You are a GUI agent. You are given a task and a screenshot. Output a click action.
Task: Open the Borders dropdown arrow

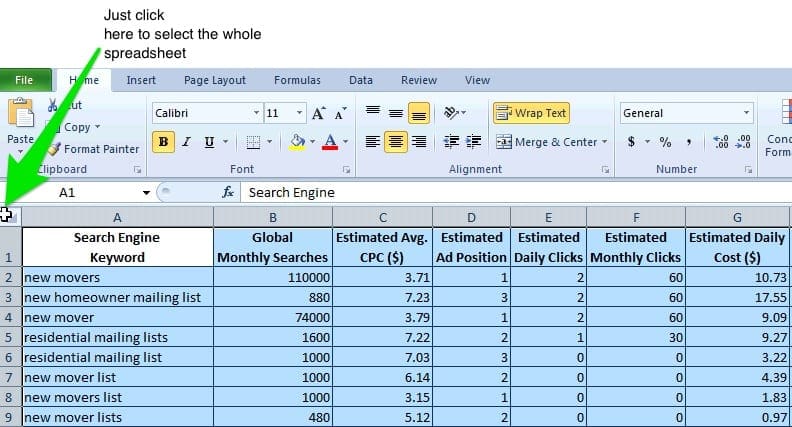[x=269, y=142]
